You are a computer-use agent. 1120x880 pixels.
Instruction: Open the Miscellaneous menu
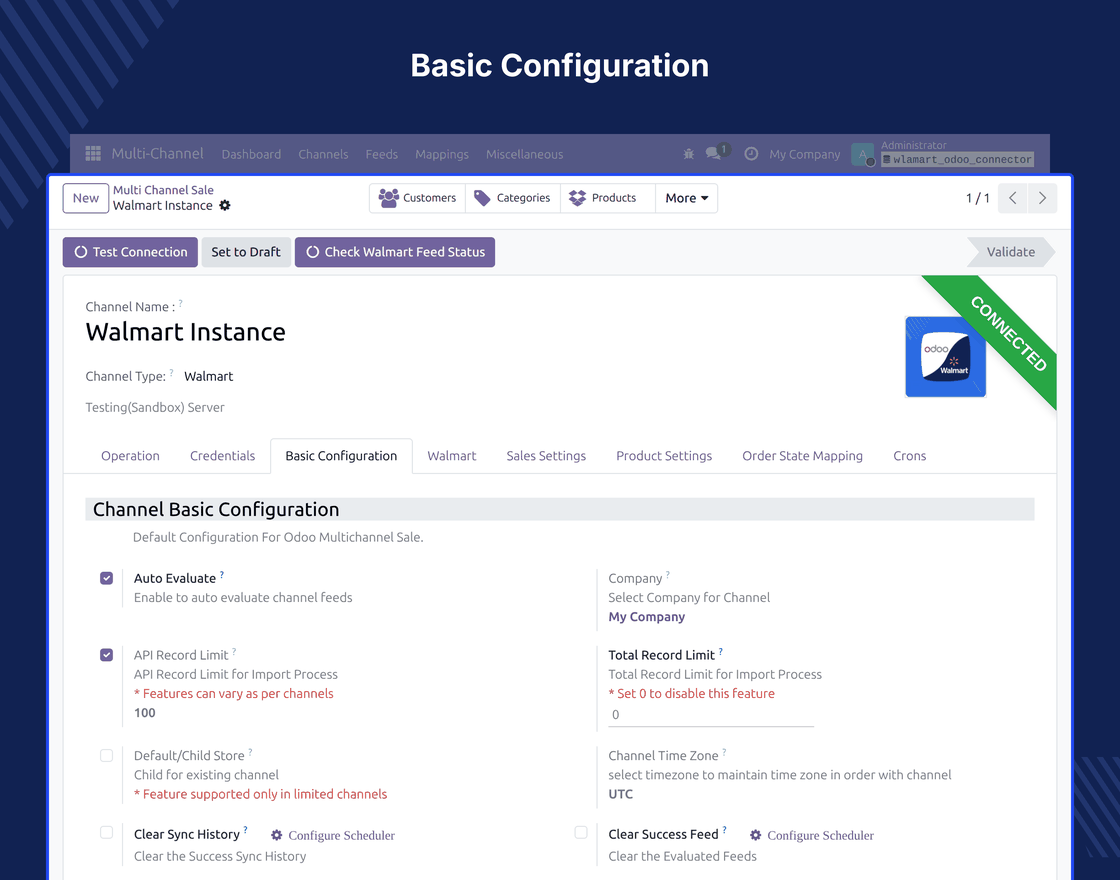coord(524,154)
